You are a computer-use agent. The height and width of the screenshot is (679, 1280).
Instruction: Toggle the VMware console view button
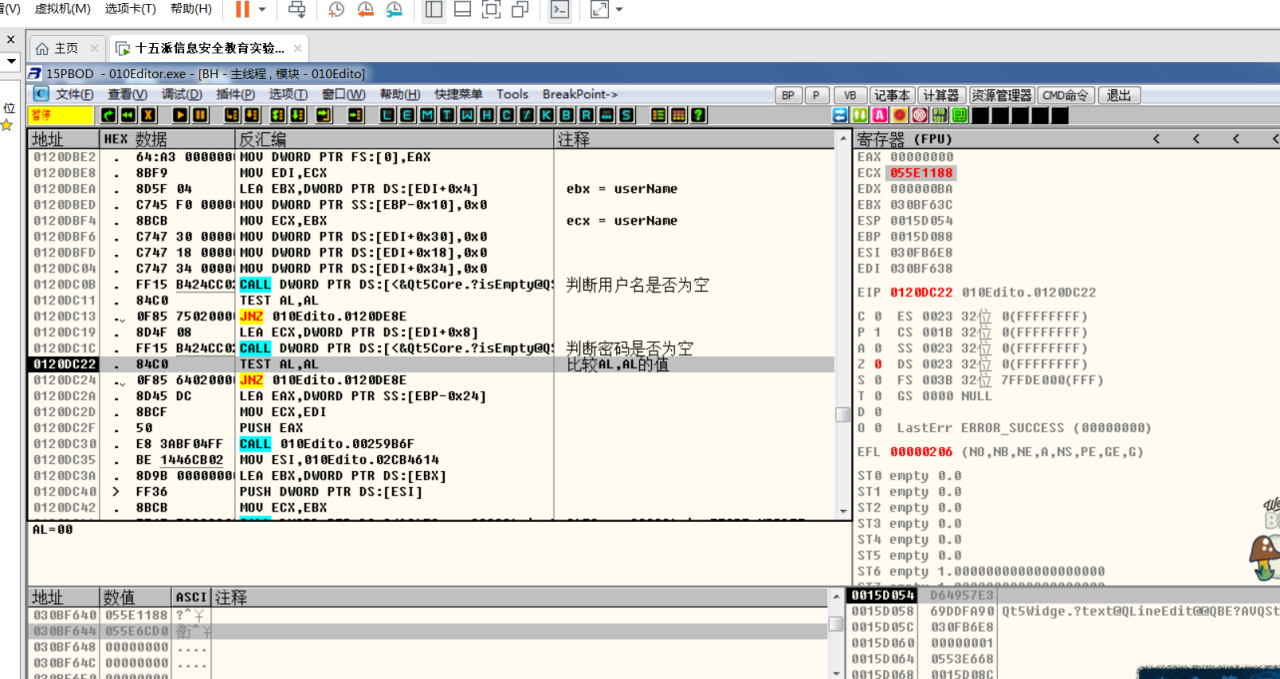pyautogui.click(x=560, y=10)
